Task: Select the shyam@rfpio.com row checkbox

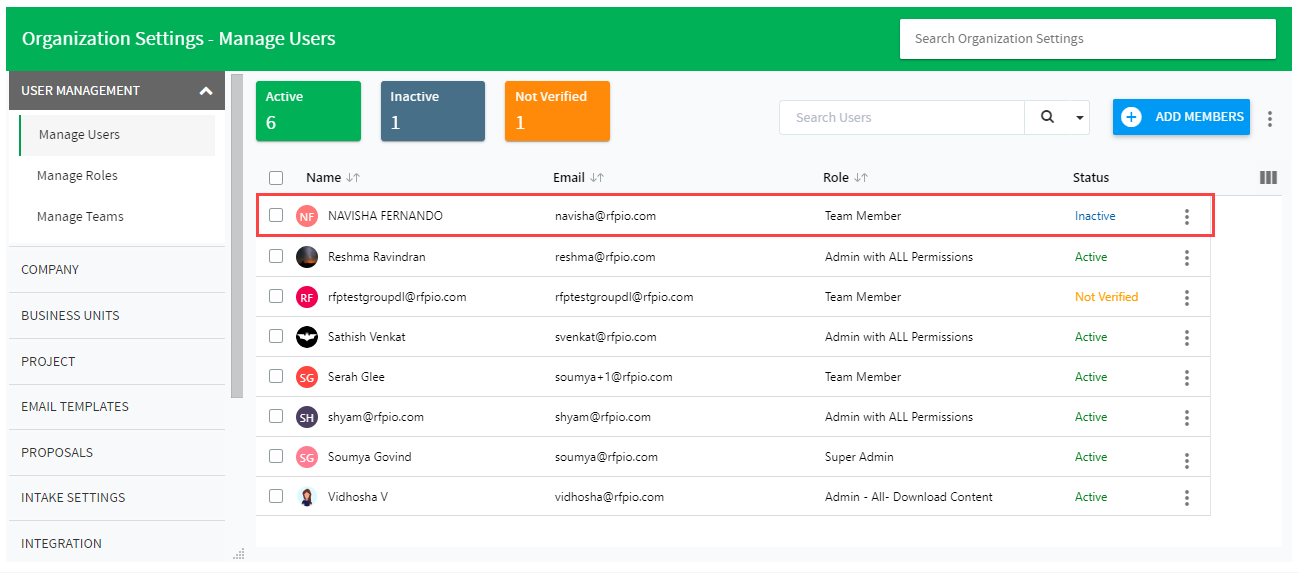Action: click(276, 416)
